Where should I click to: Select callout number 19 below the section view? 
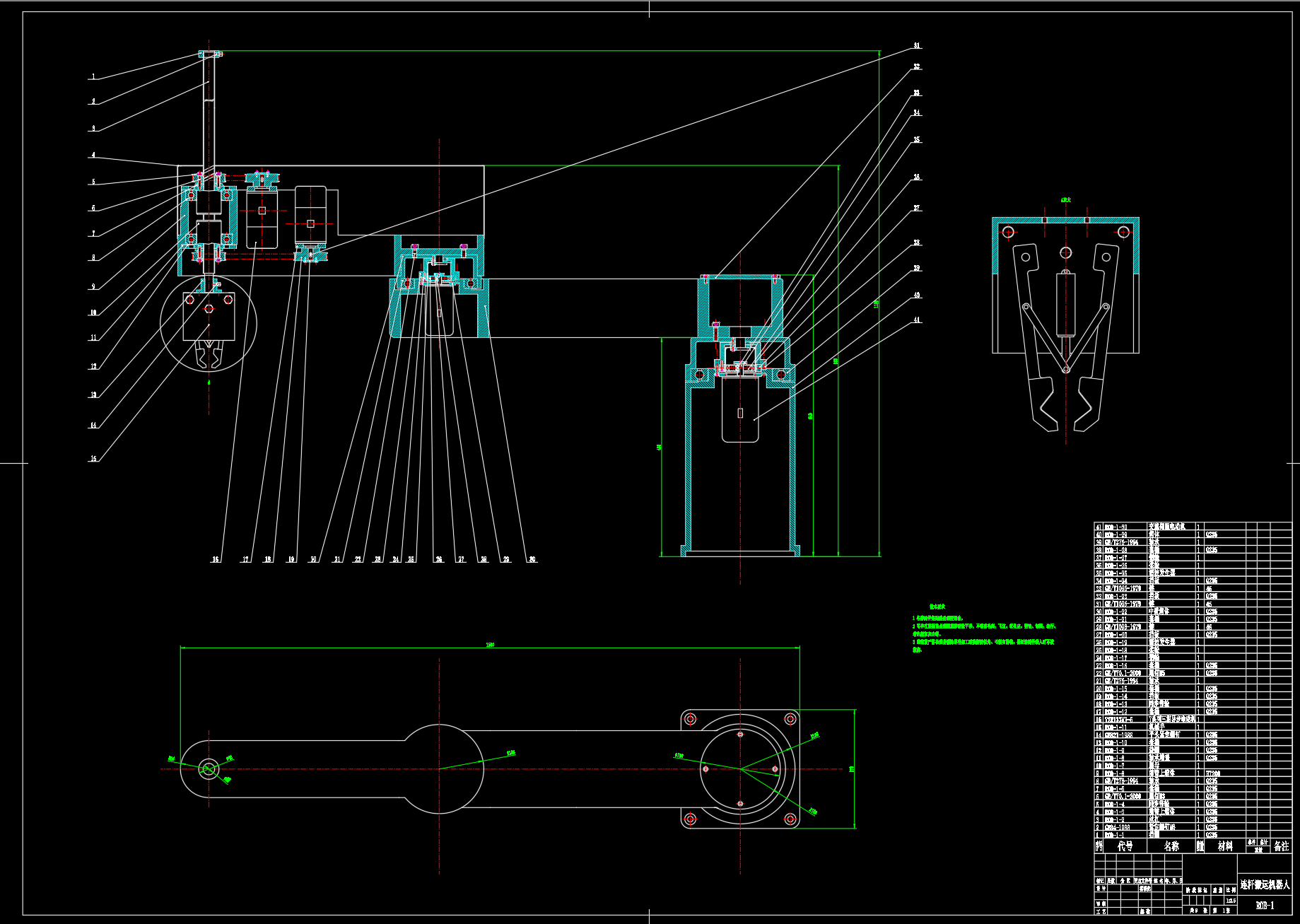291,559
